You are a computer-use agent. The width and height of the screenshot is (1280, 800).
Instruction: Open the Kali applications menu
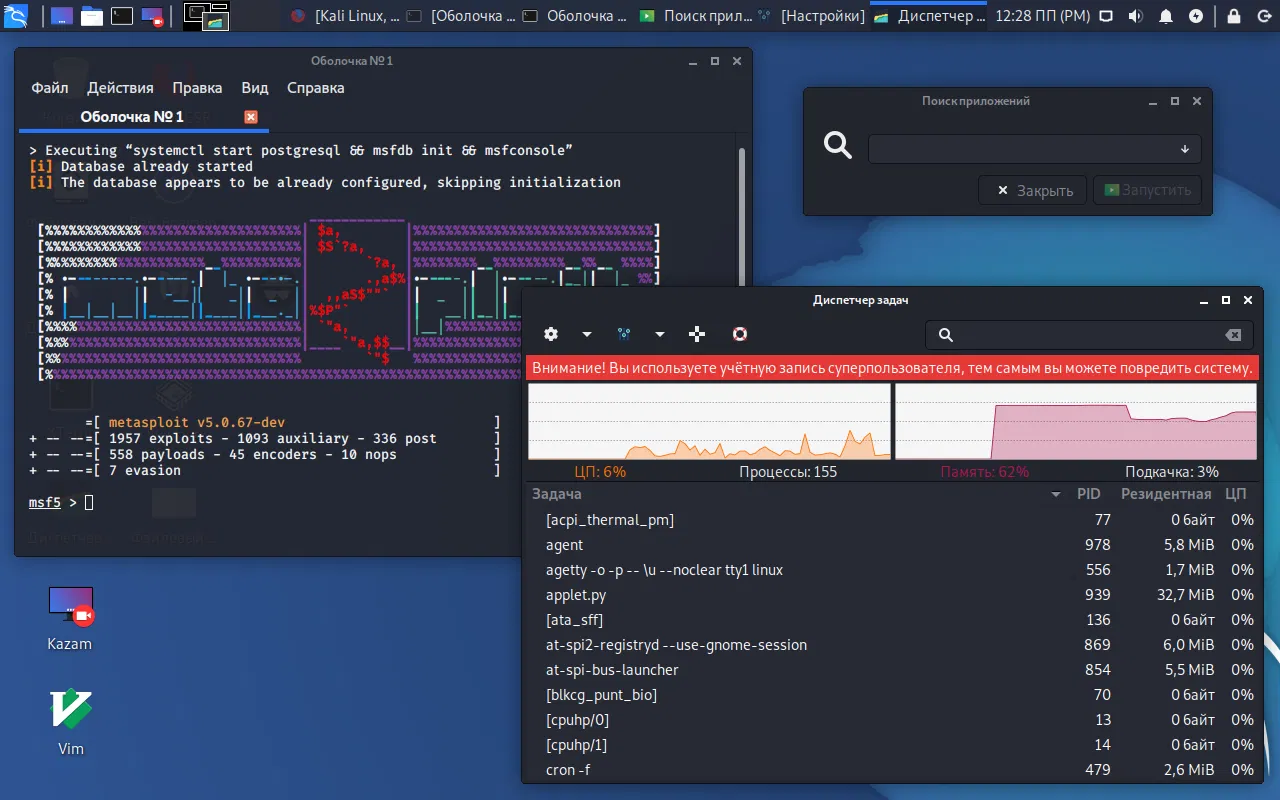pos(16,16)
